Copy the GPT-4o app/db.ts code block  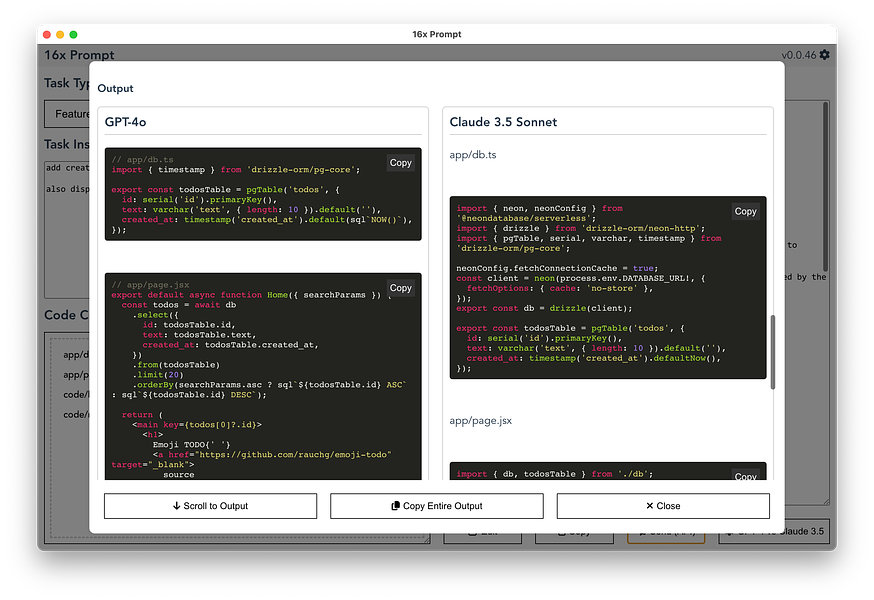400,163
